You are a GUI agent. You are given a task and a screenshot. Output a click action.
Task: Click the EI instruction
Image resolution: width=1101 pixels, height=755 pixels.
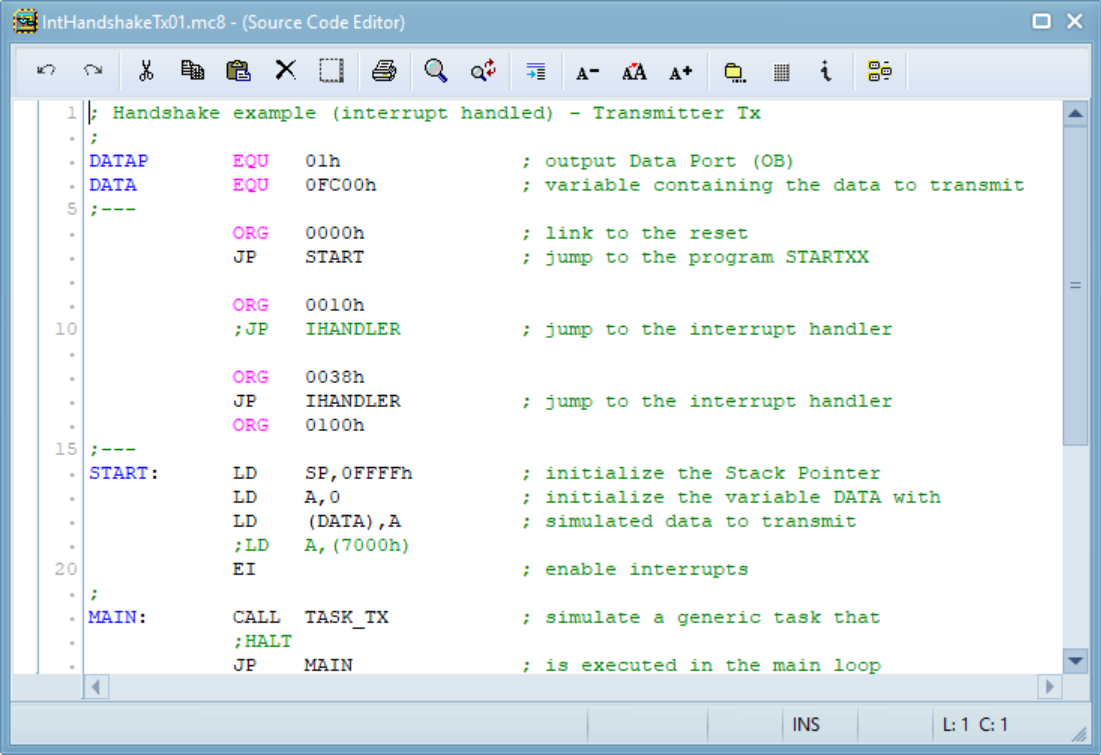pyautogui.click(x=244, y=570)
